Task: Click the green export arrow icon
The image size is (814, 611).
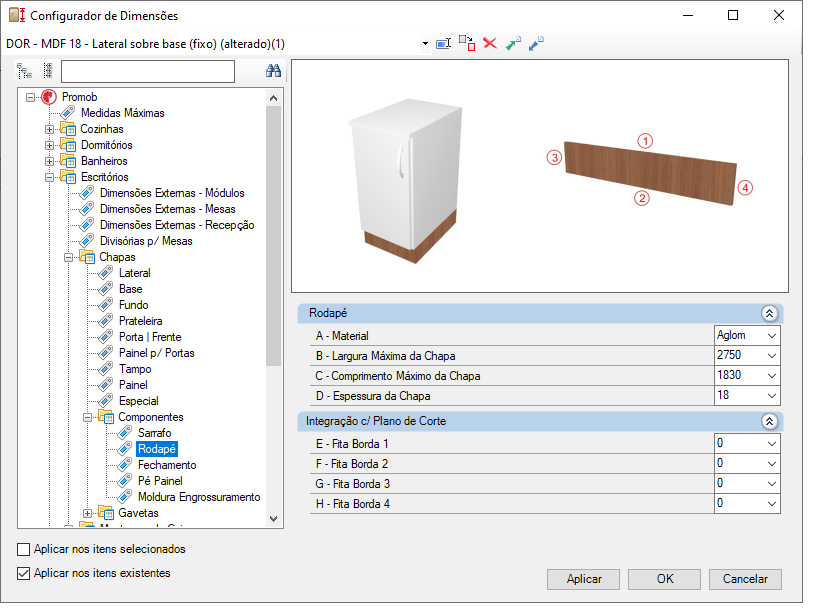Action: (x=513, y=44)
